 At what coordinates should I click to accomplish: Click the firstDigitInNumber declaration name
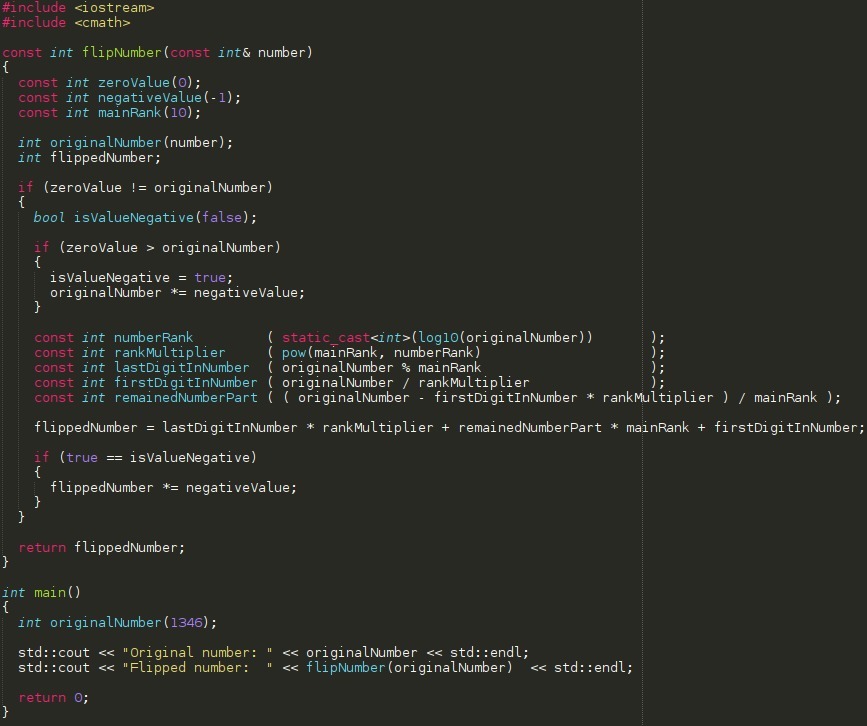click(185, 382)
